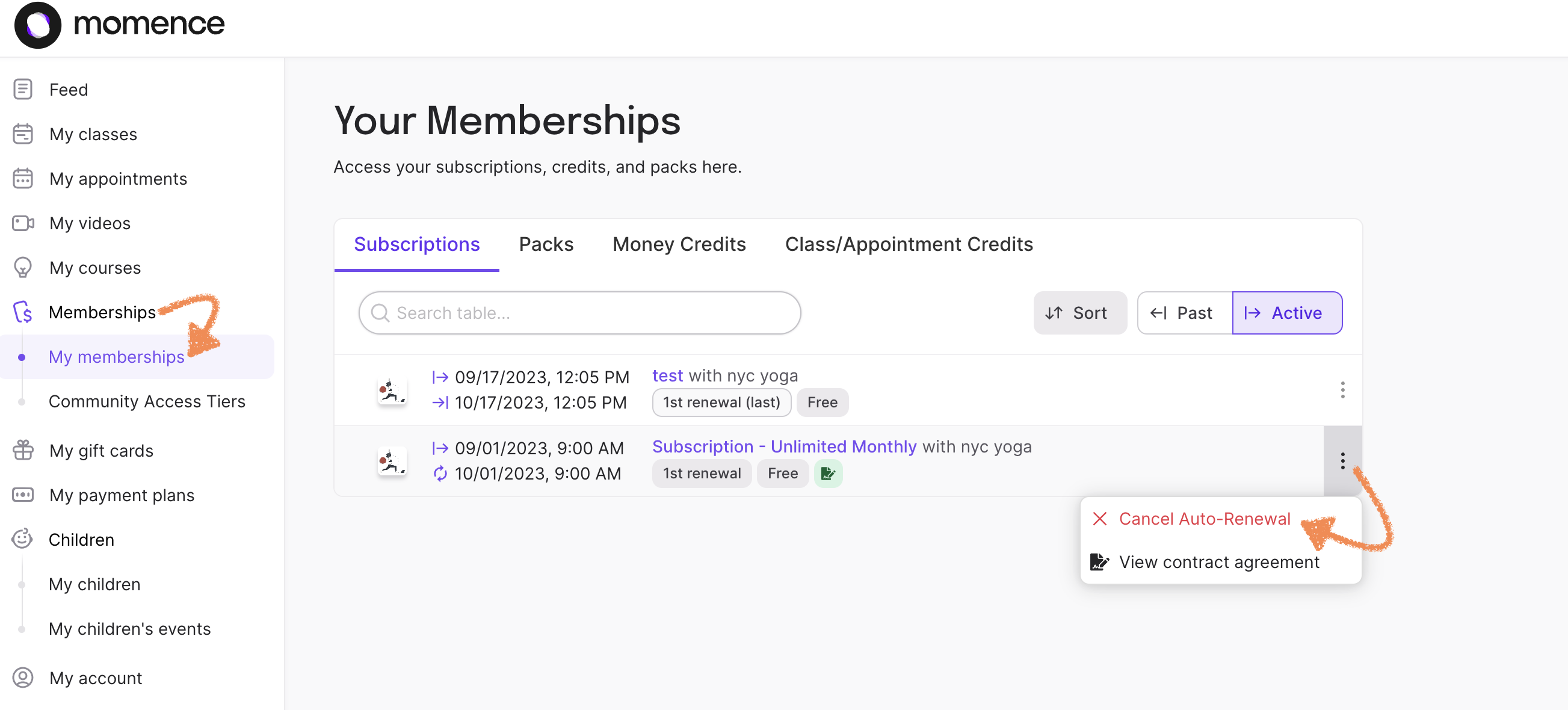Click the My gift cards icon

pyautogui.click(x=23, y=450)
